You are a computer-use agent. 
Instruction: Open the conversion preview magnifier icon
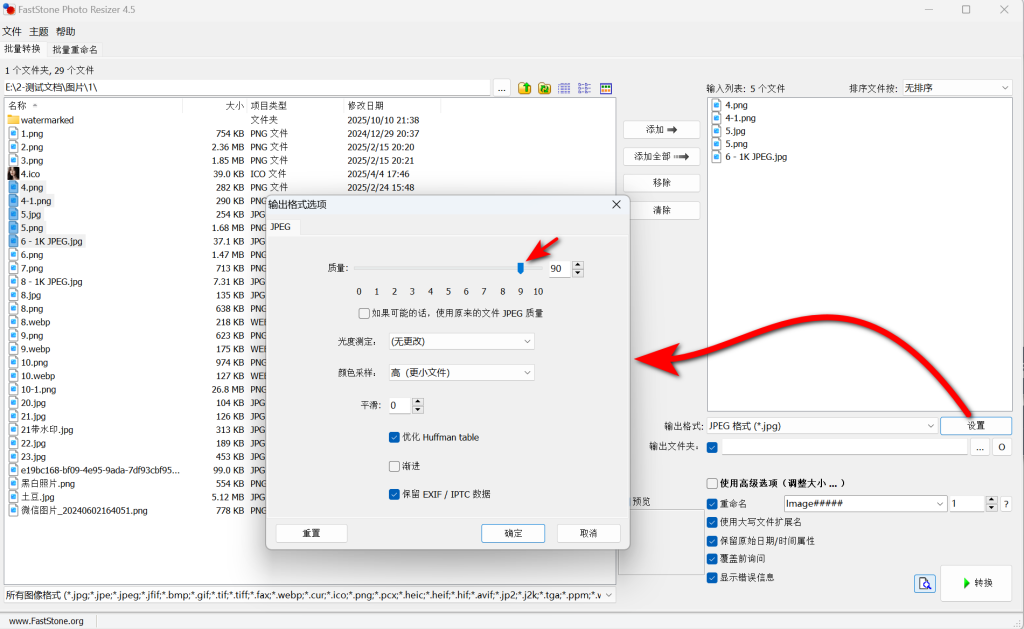click(x=924, y=583)
